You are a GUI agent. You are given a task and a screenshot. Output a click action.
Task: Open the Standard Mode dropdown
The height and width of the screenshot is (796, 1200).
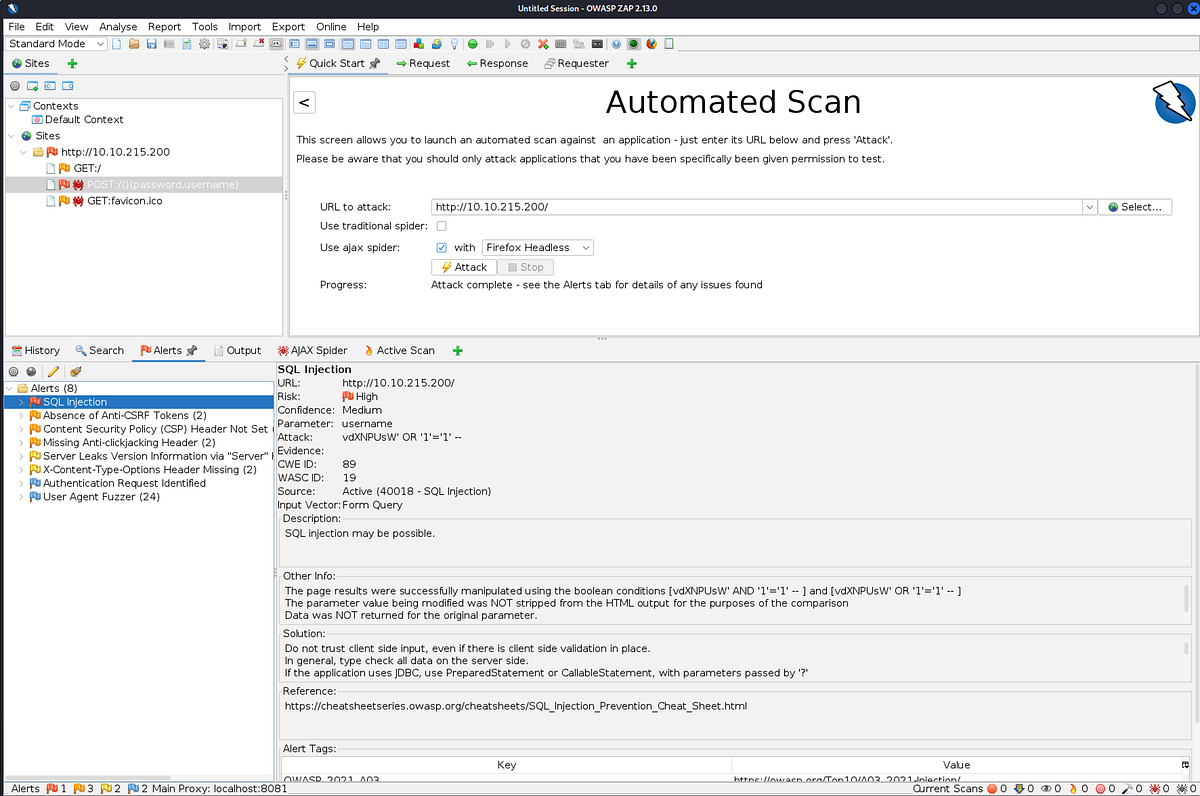(x=57, y=44)
